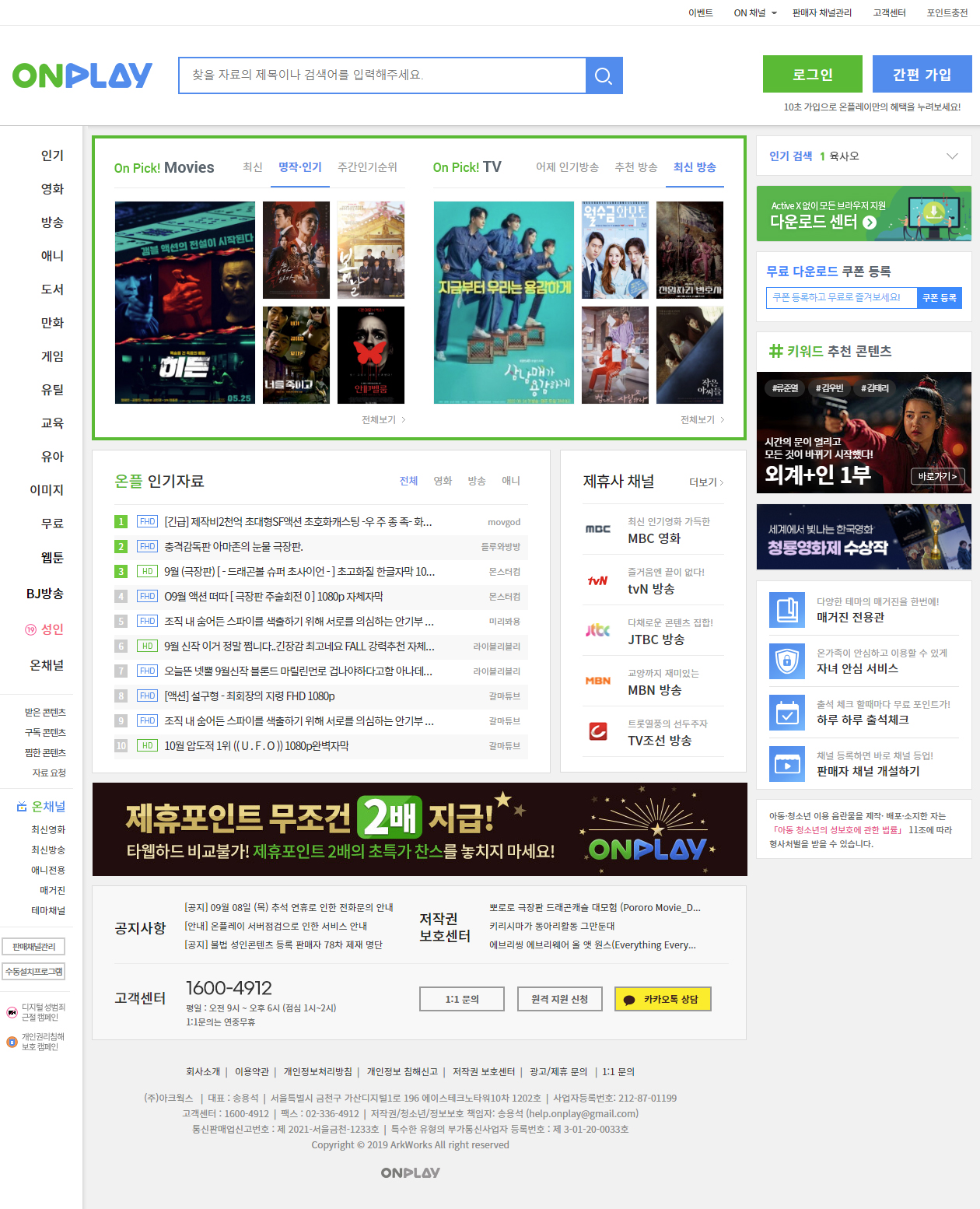Click the 성인 19 badge icon

pos(30,629)
